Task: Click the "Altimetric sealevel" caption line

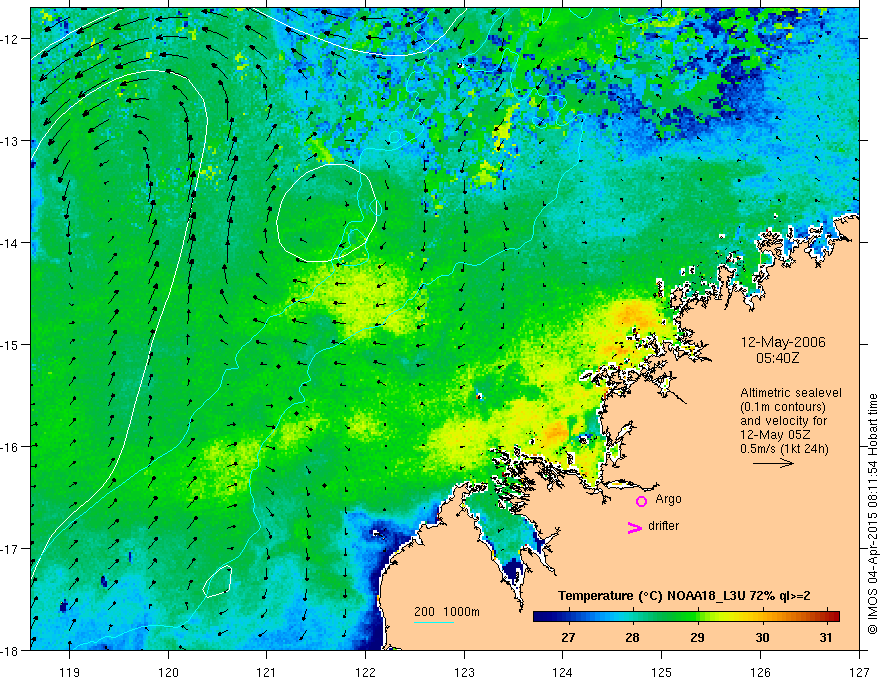Action: tap(791, 393)
